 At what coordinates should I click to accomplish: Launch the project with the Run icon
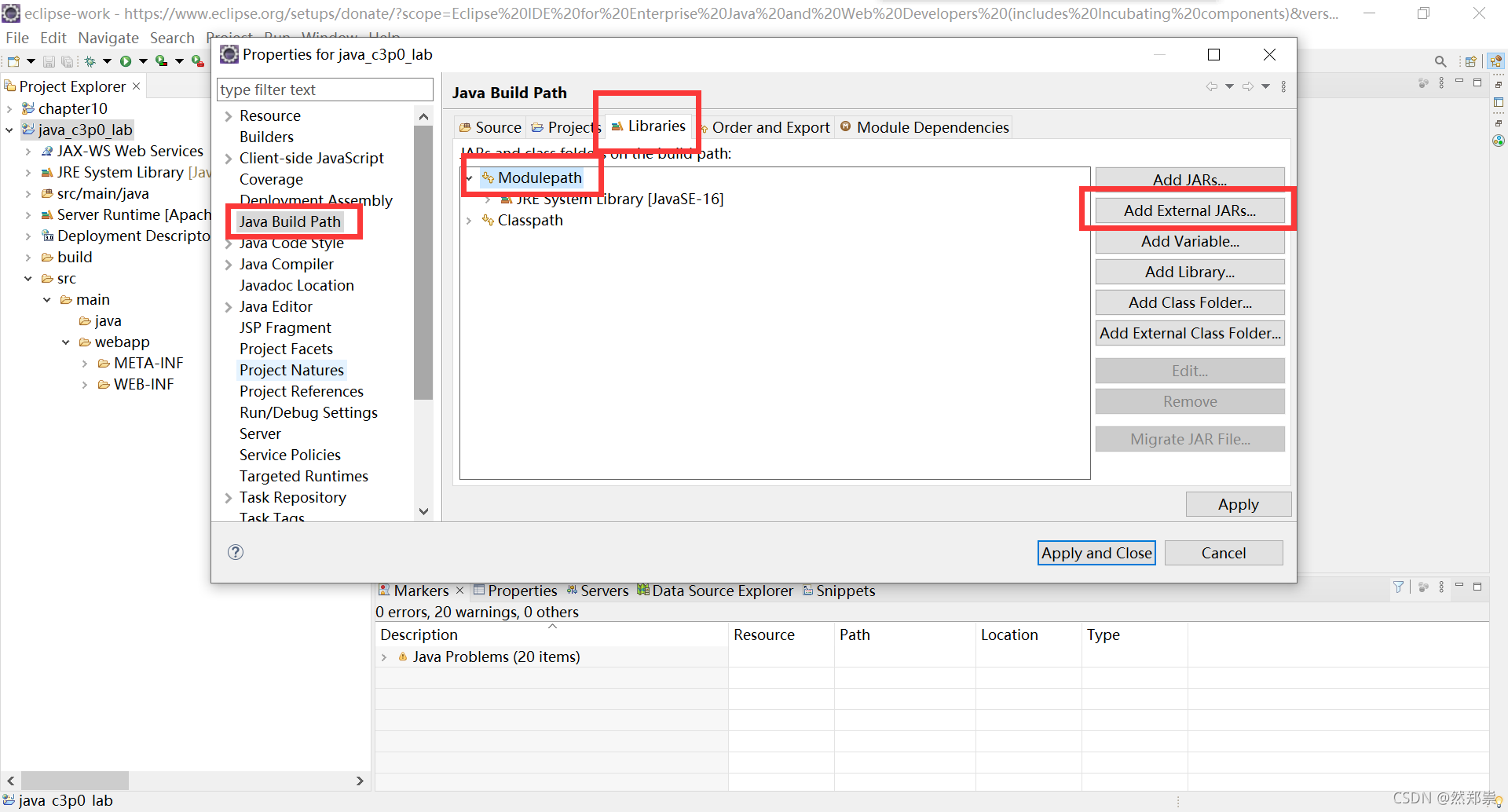point(126,60)
